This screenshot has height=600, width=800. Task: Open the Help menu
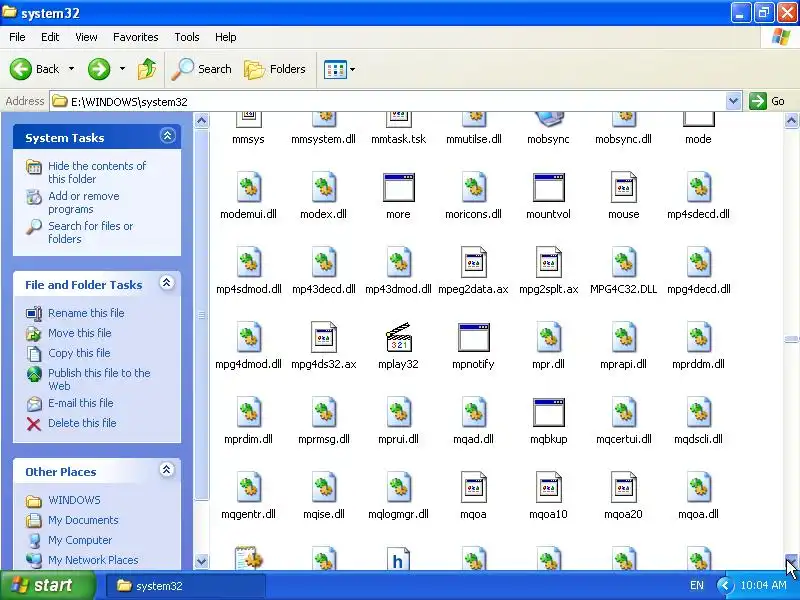pos(226,37)
